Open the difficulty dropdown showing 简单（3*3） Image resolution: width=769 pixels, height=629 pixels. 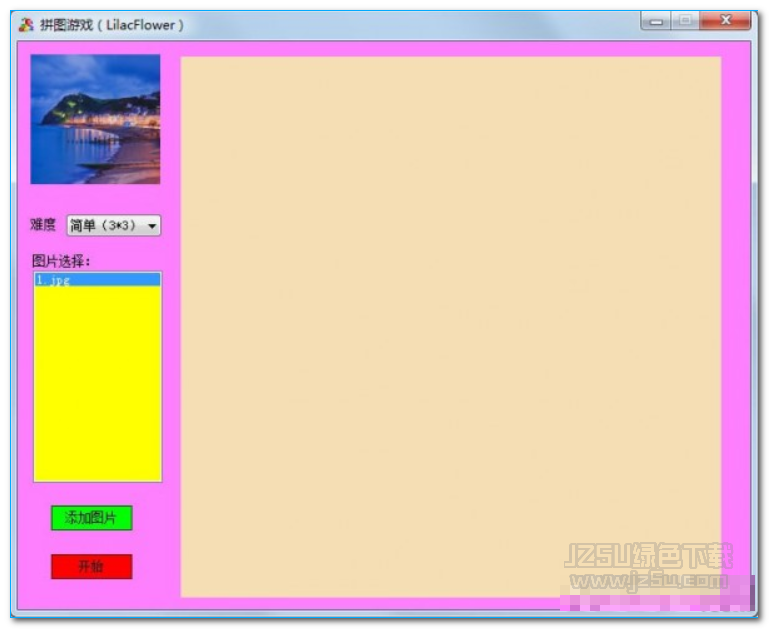click(x=114, y=226)
